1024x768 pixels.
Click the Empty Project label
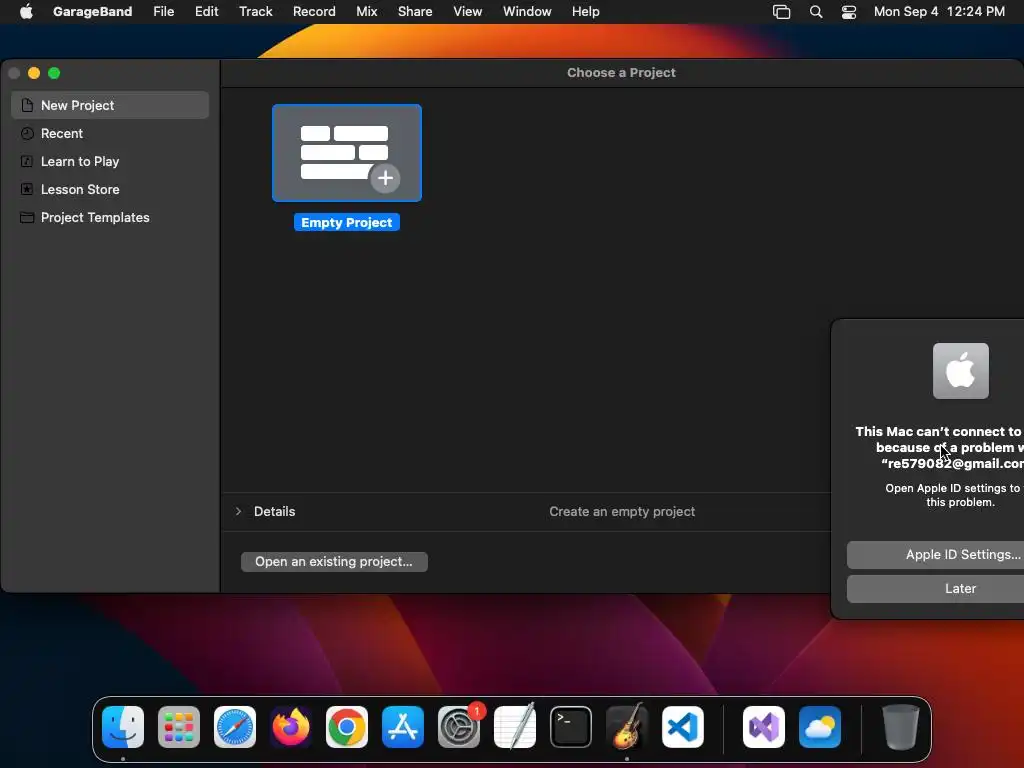[347, 223]
